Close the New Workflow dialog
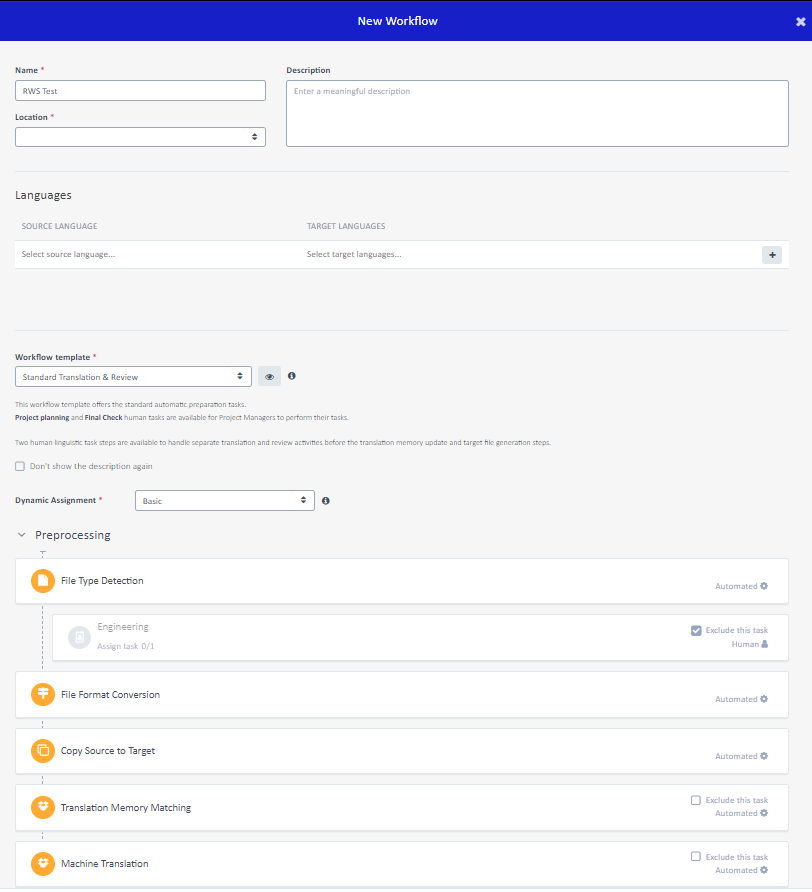This screenshot has width=812, height=892. [x=800, y=21]
